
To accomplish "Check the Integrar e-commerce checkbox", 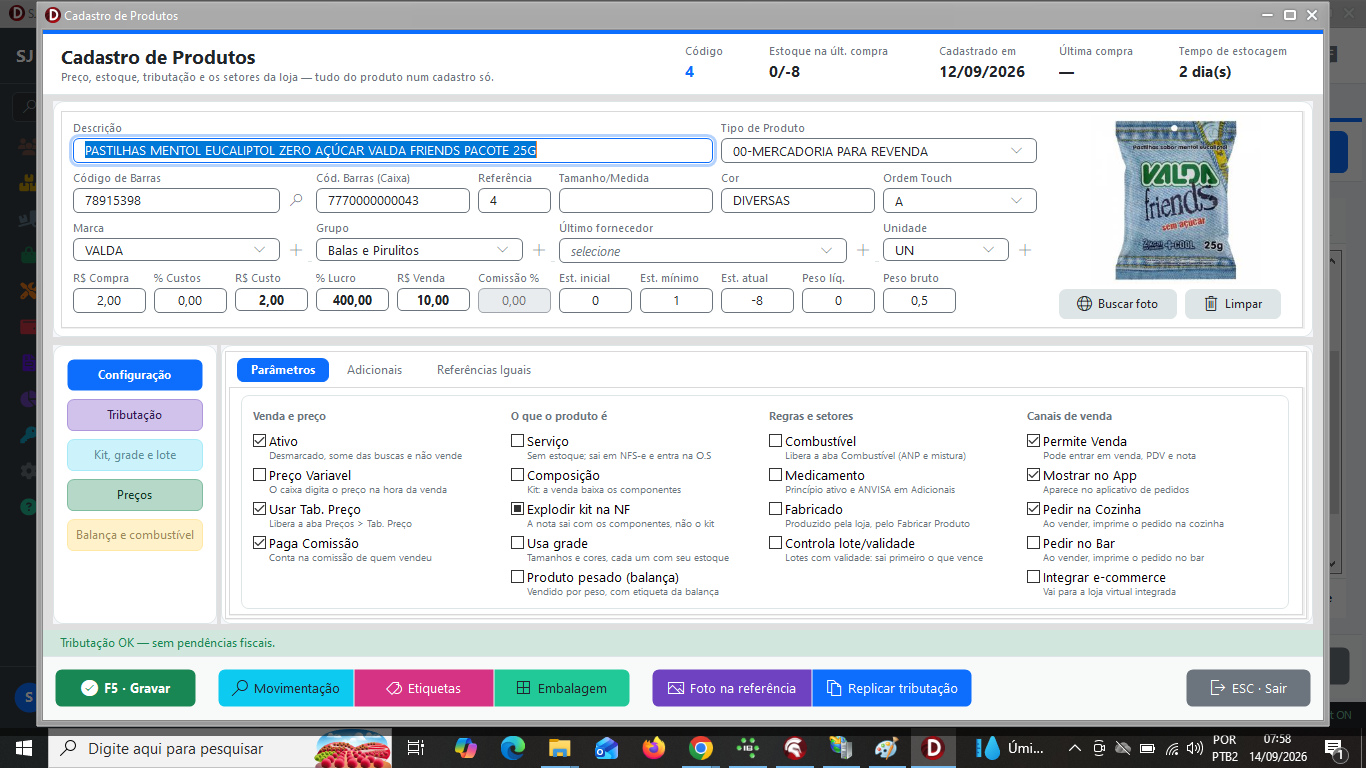I will (x=1034, y=577).
